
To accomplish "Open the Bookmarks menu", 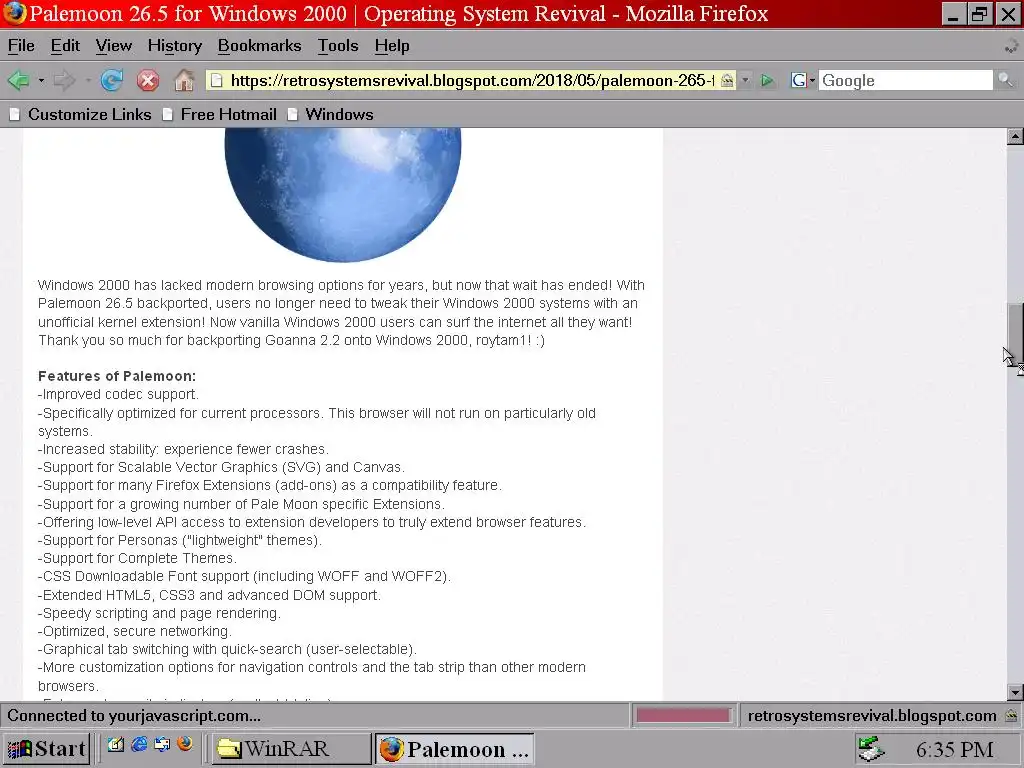I will click(x=259, y=46).
